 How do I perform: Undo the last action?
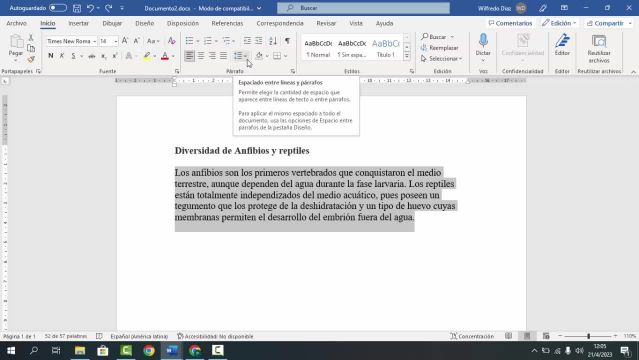click(90, 8)
